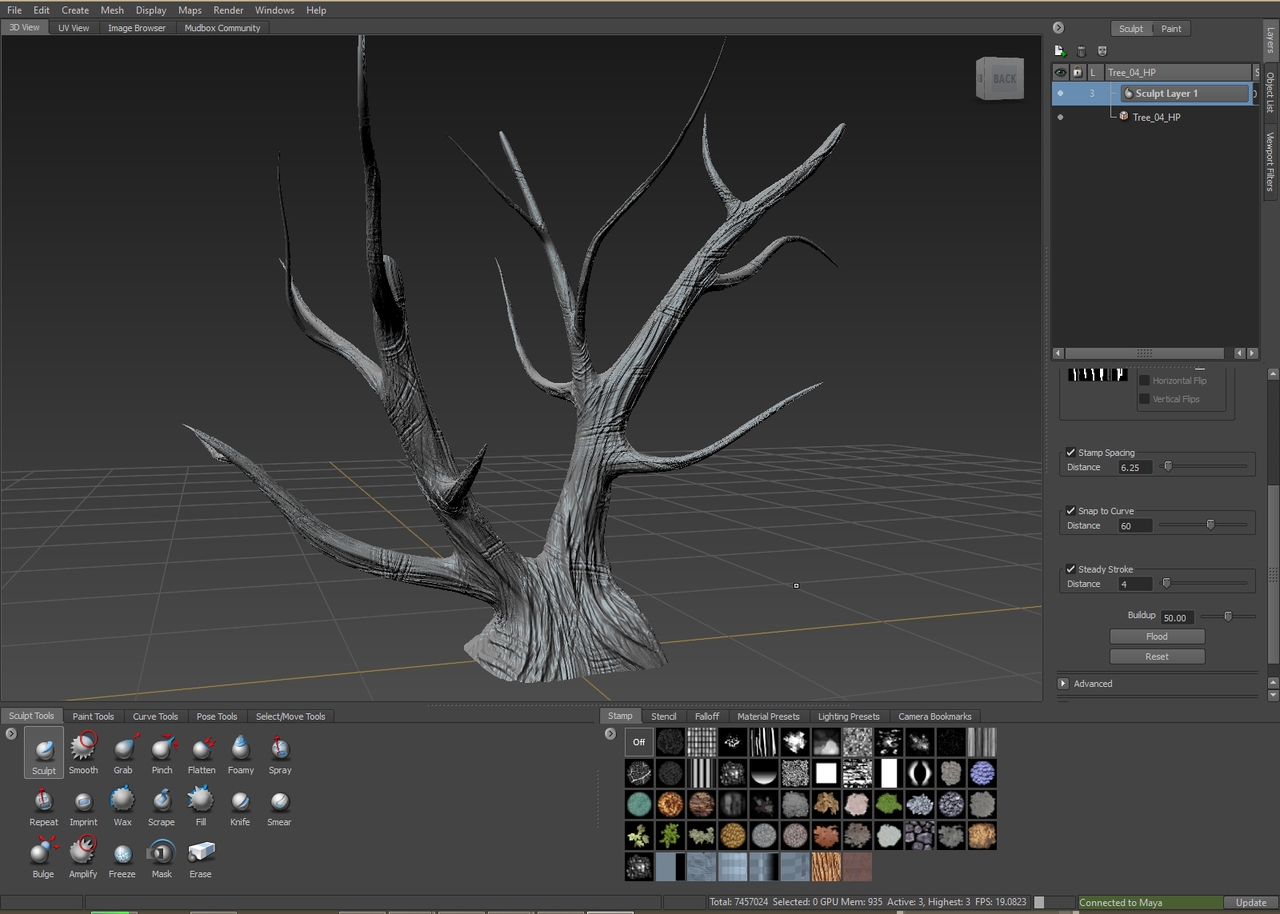Switch to the UV View tab
Image resolution: width=1280 pixels, height=914 pixels.
73,28
